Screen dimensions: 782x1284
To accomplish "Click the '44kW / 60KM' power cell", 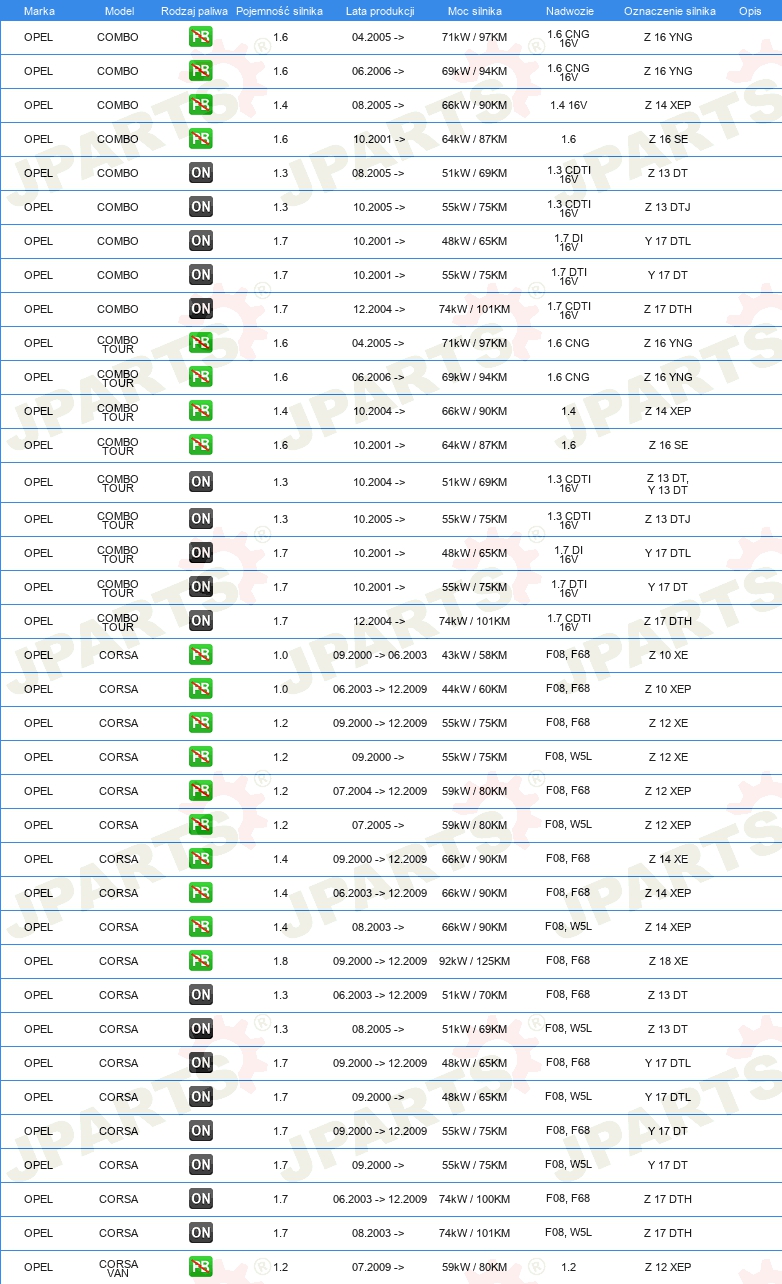I will pyautogui.click(x=474, y=689).
